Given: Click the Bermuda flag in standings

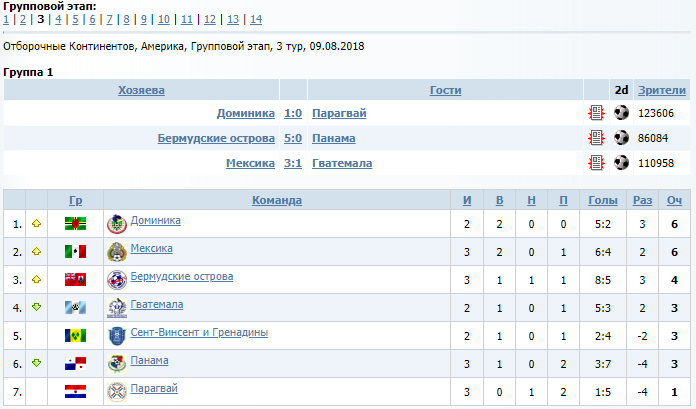Looking at the screenshot, I should (75, 280).
